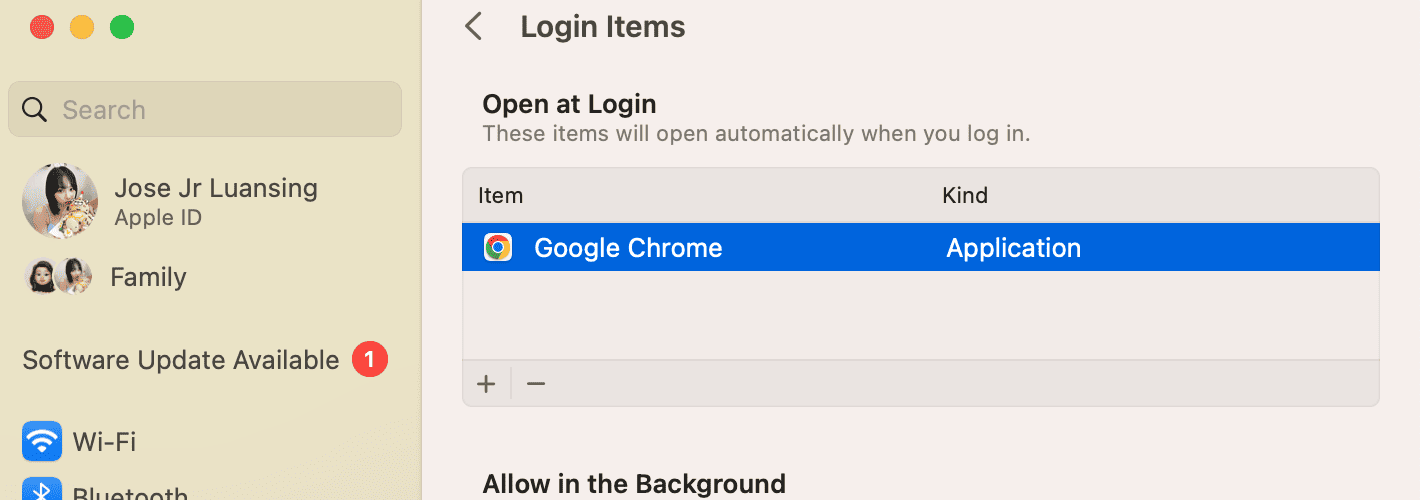Image resolution: width=1420 pixels, height=500 pixels.
Task: Add a login item with the plus button
Action: tap(487, 384)
